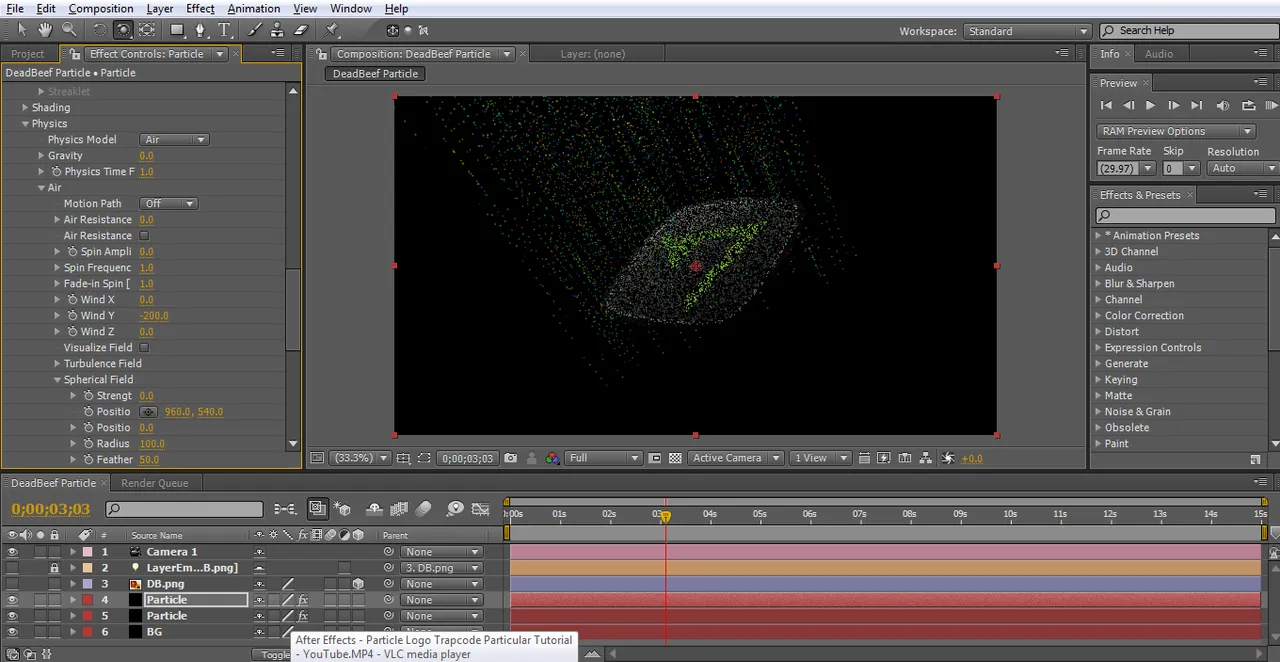
Task: Open the Composition menu
Action: click(x=101, y=9)
